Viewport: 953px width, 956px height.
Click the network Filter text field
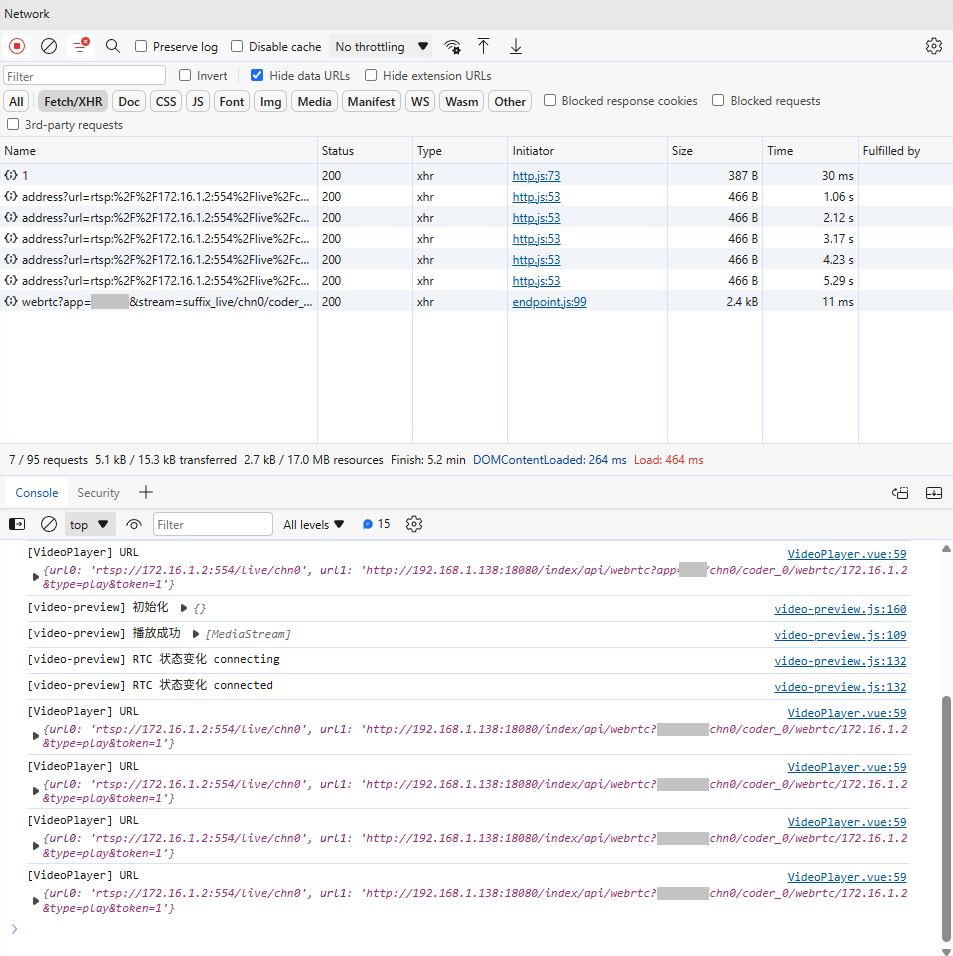[84, 76]
